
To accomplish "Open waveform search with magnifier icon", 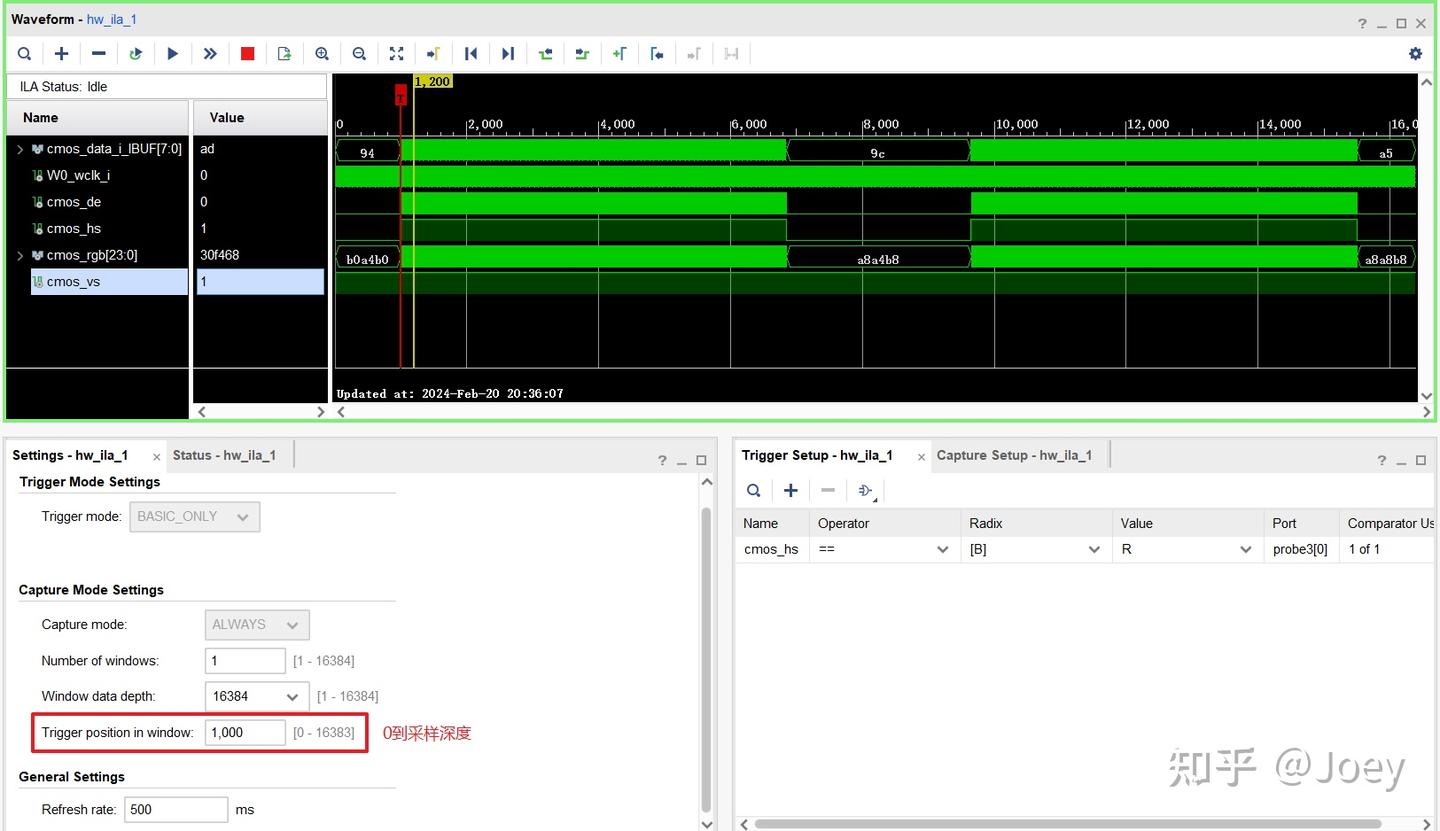I will [x=24, y=53].
